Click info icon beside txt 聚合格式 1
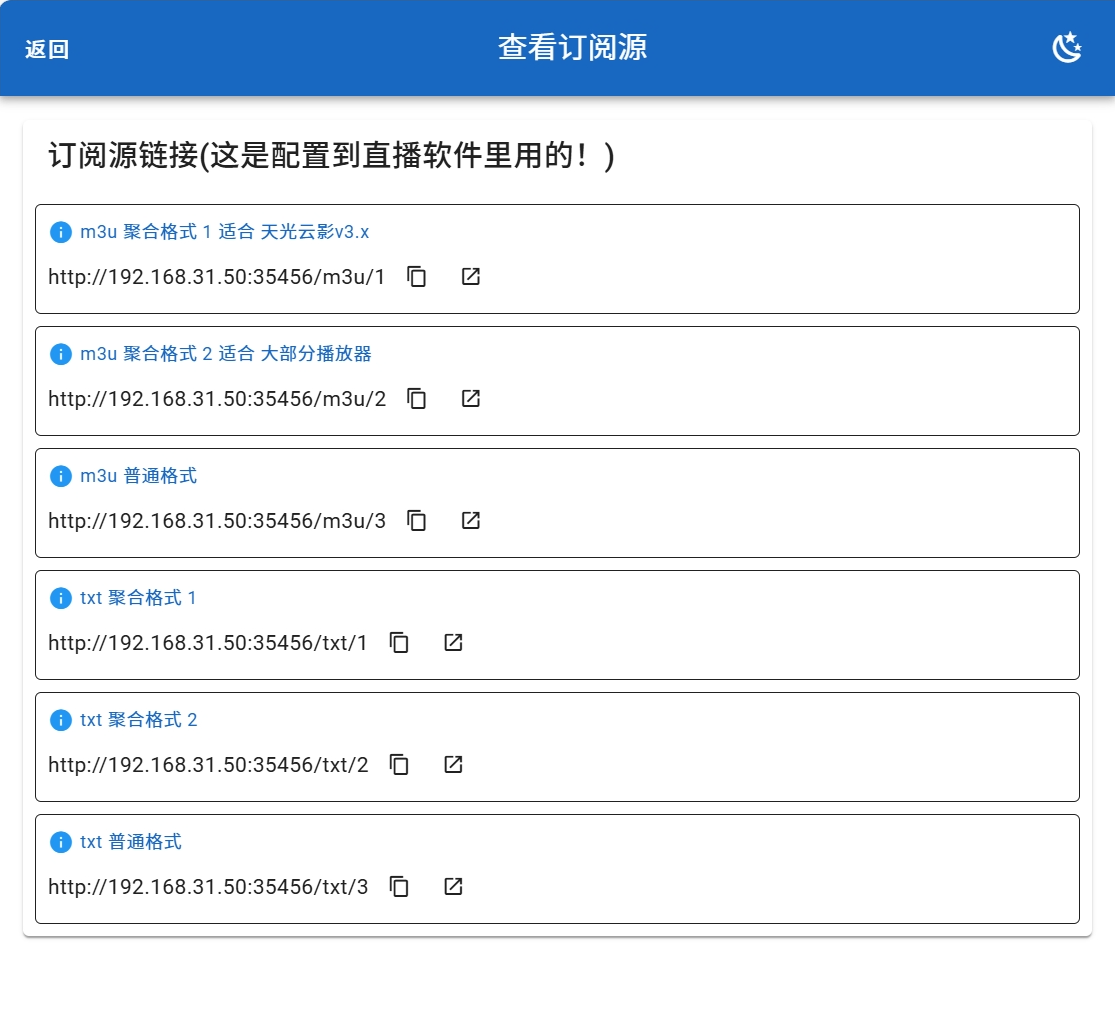1115x1031 pixels. [x=60, y=598]
